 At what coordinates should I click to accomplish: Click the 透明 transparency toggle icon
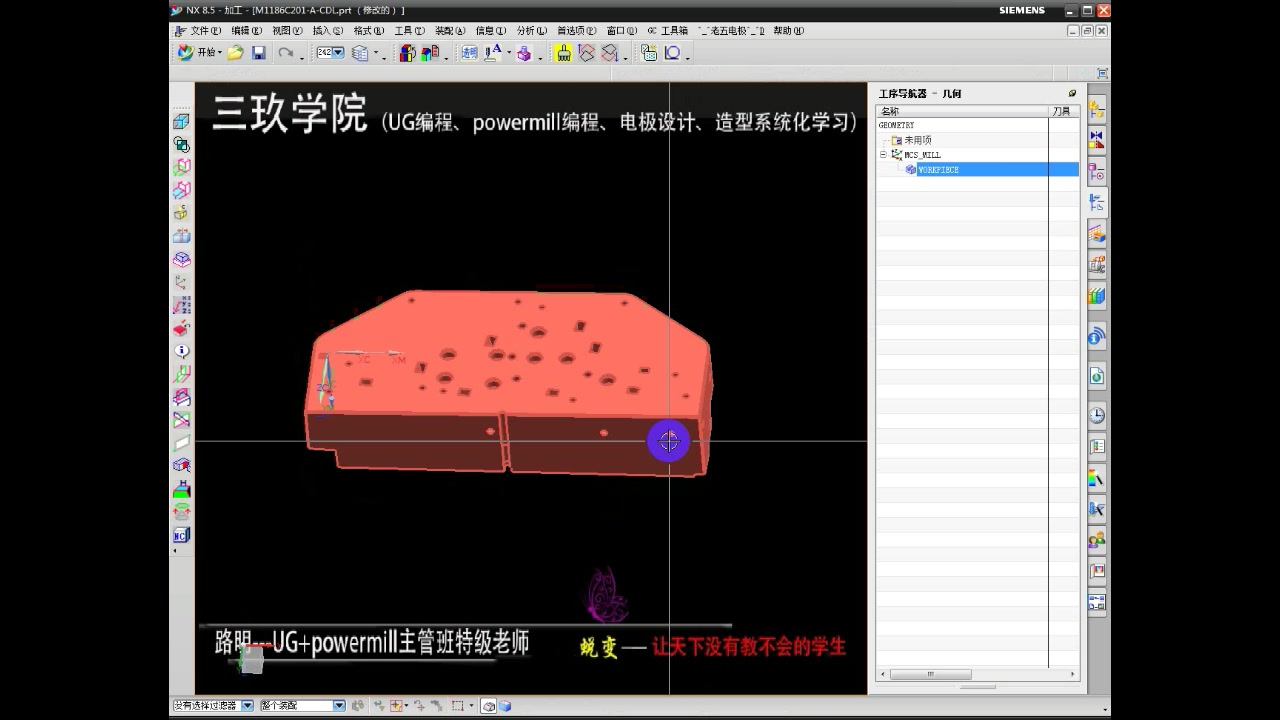pyautogui.click(x=470, y=53)
